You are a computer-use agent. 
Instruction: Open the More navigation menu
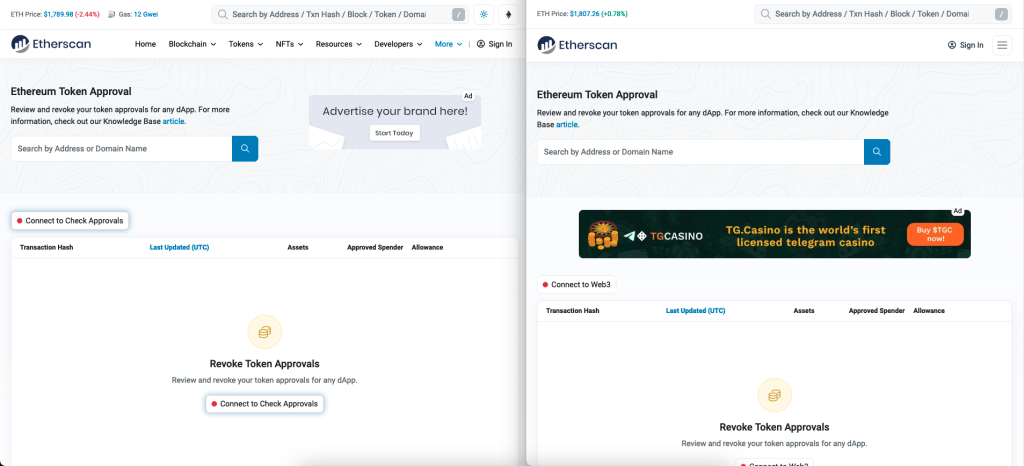point(448,44)
